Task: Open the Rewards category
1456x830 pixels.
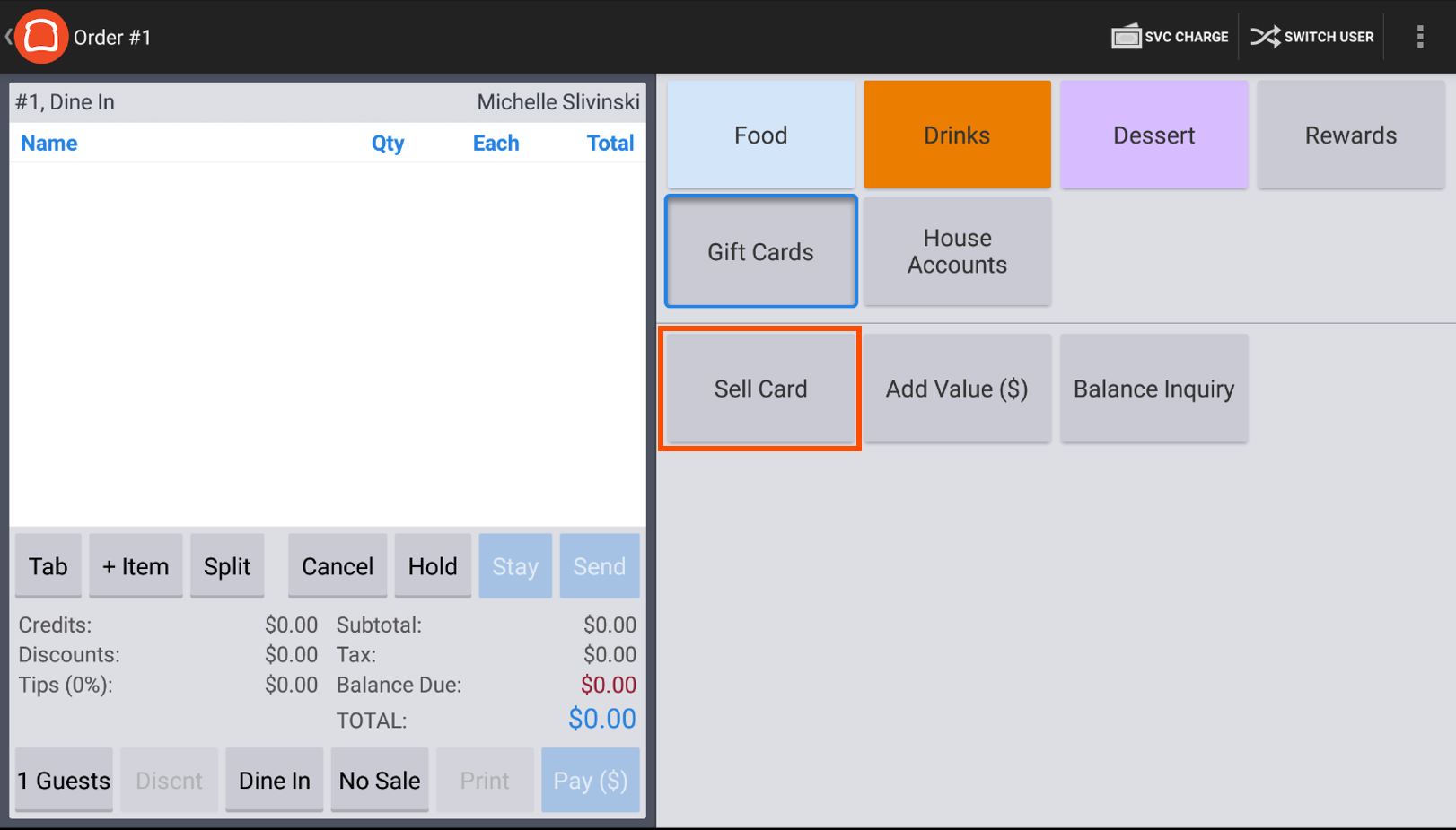Action: 1350,135
